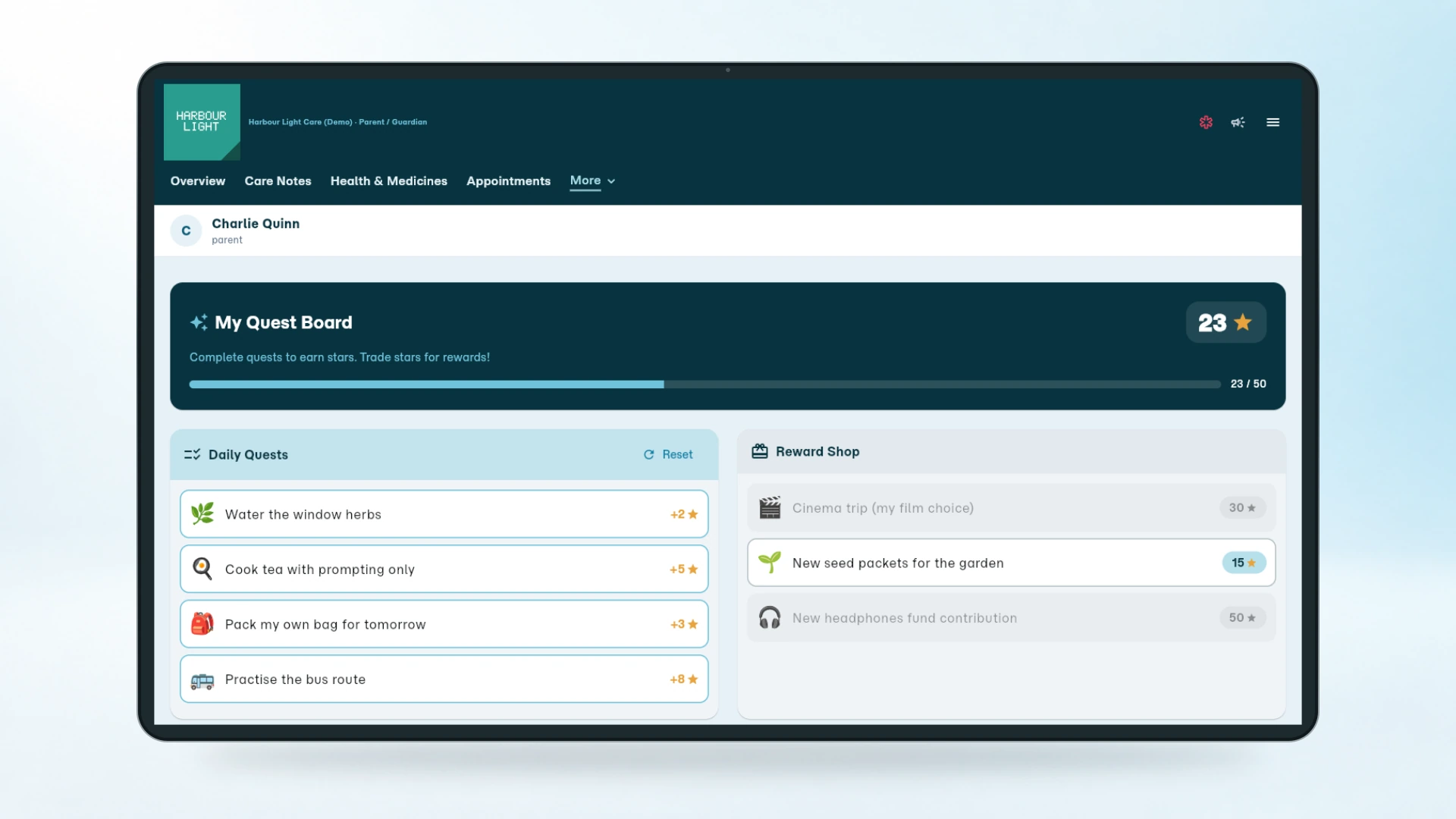Click the Harbour Light logo
1456x819 pixels.
(x=202, y=122)
